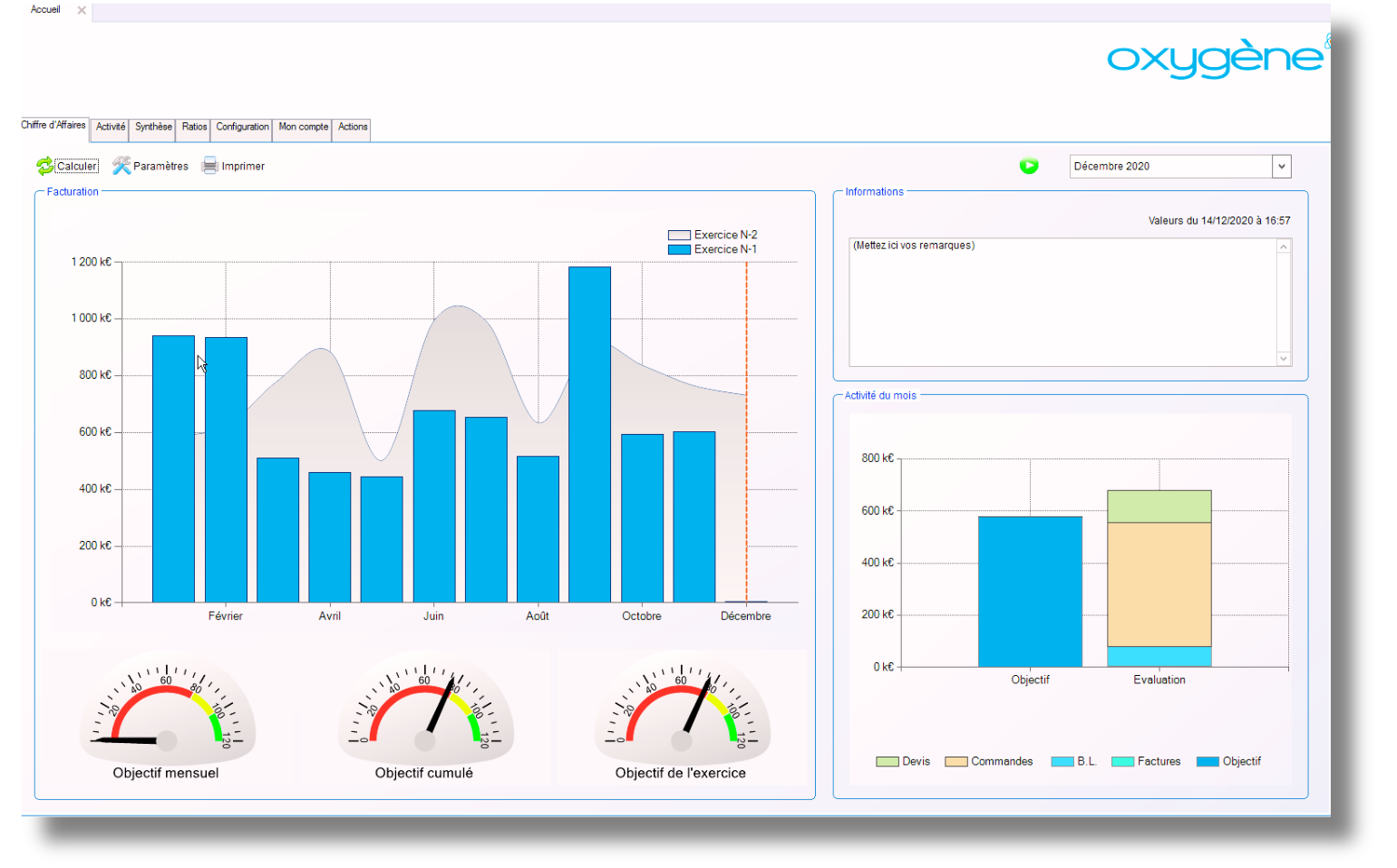
Task: Close the Accueil tab with X
Action: click(x=82, y=11)
